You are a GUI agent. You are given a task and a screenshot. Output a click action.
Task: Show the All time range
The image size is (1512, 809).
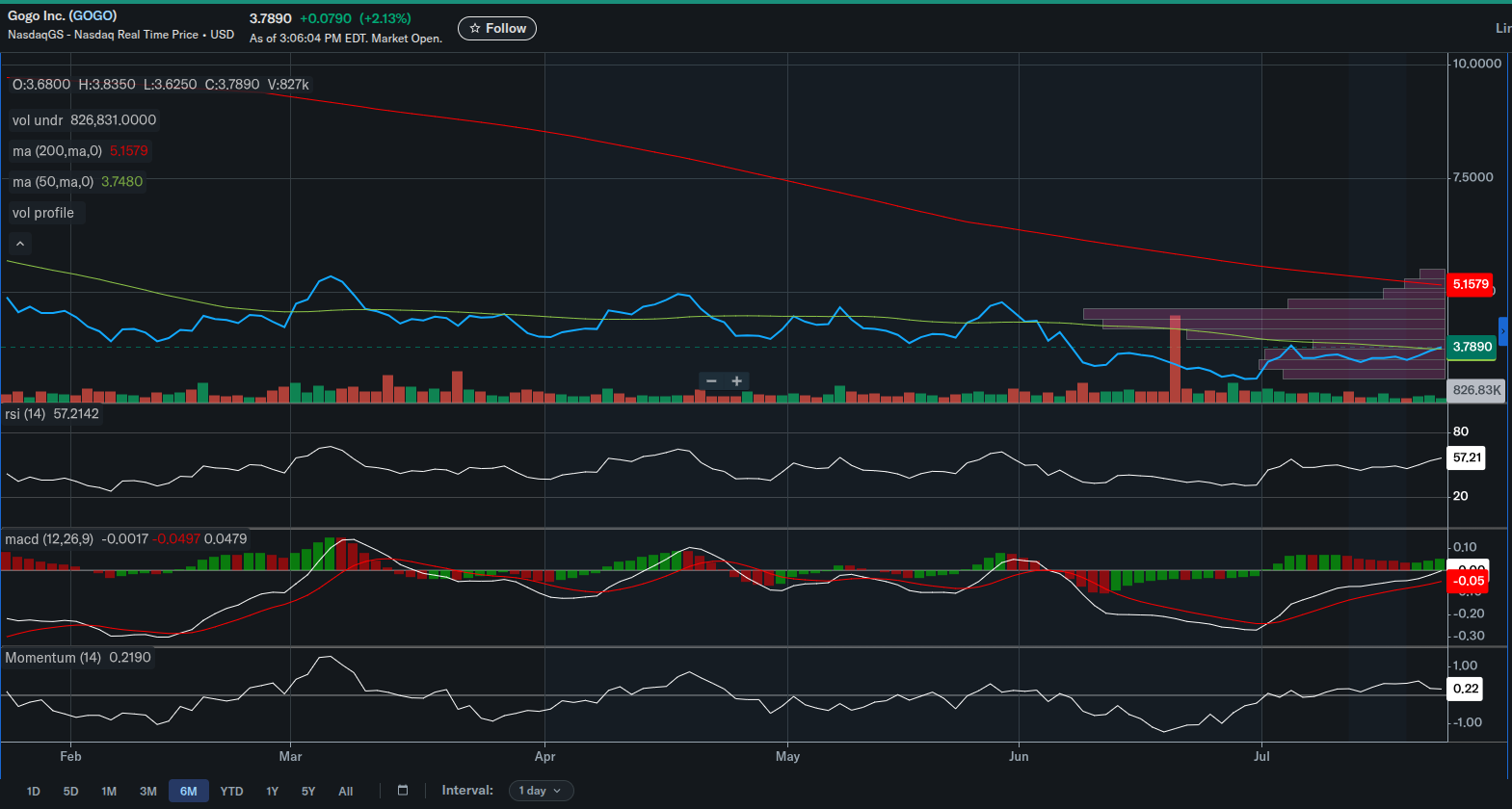[346, 792]
